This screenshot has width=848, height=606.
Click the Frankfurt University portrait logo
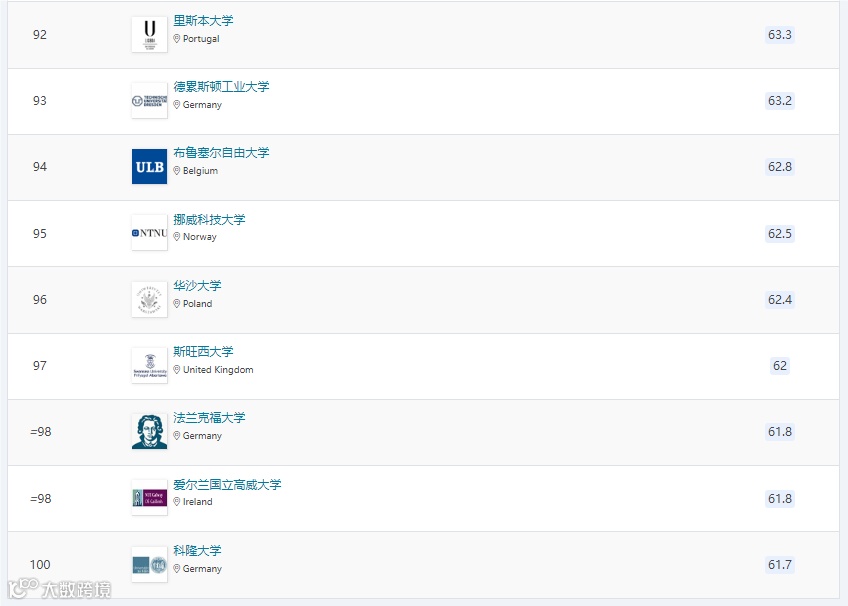click(x=148, y=430)
